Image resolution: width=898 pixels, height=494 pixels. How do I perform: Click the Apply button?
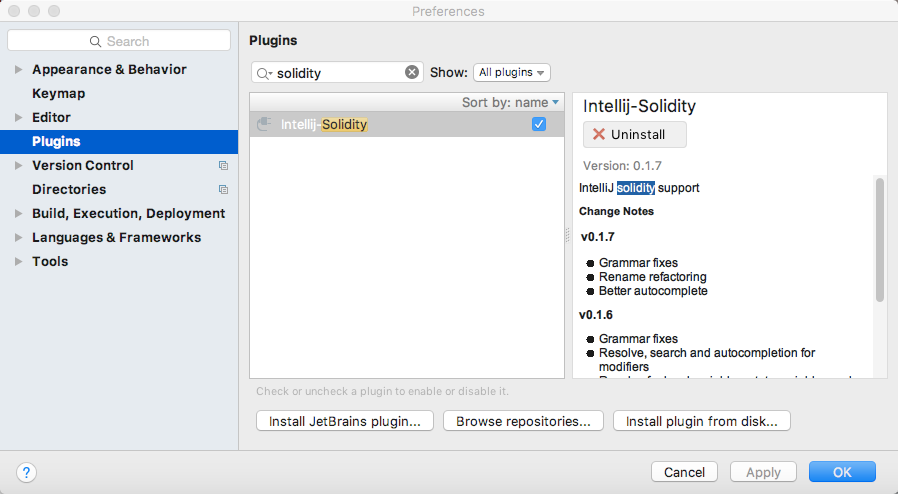tap(763, 472)
